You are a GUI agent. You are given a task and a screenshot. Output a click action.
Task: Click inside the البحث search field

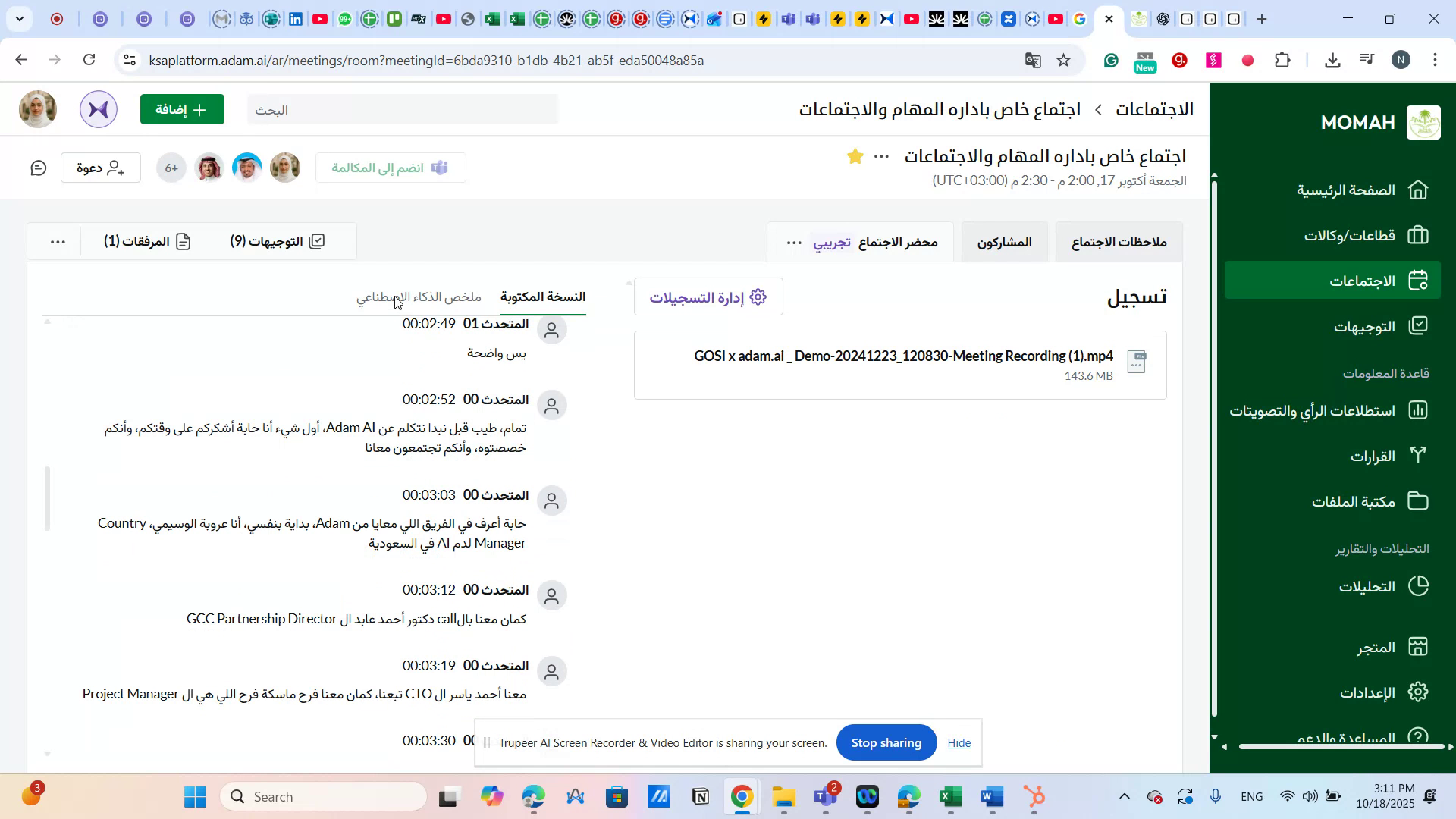[x=402, y=109]
